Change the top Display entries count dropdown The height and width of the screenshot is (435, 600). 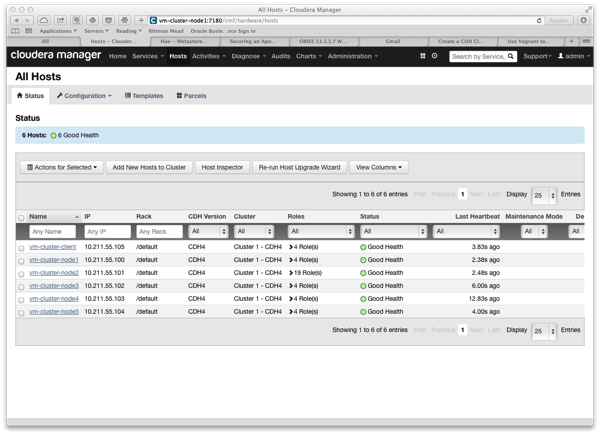[544, 195]
